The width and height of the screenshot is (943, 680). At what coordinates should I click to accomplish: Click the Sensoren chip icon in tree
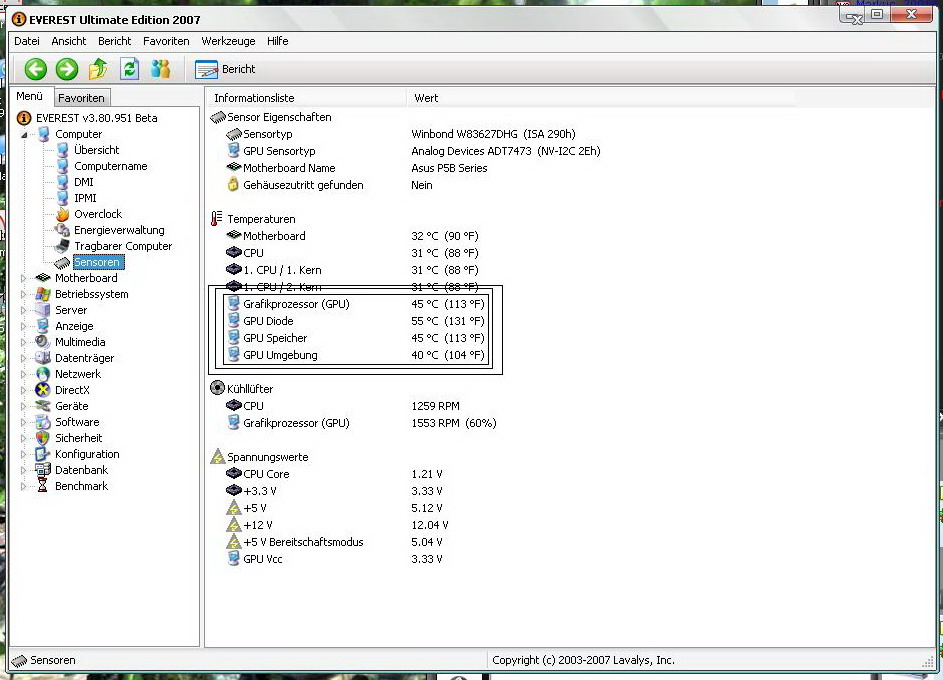coord(63,263)
